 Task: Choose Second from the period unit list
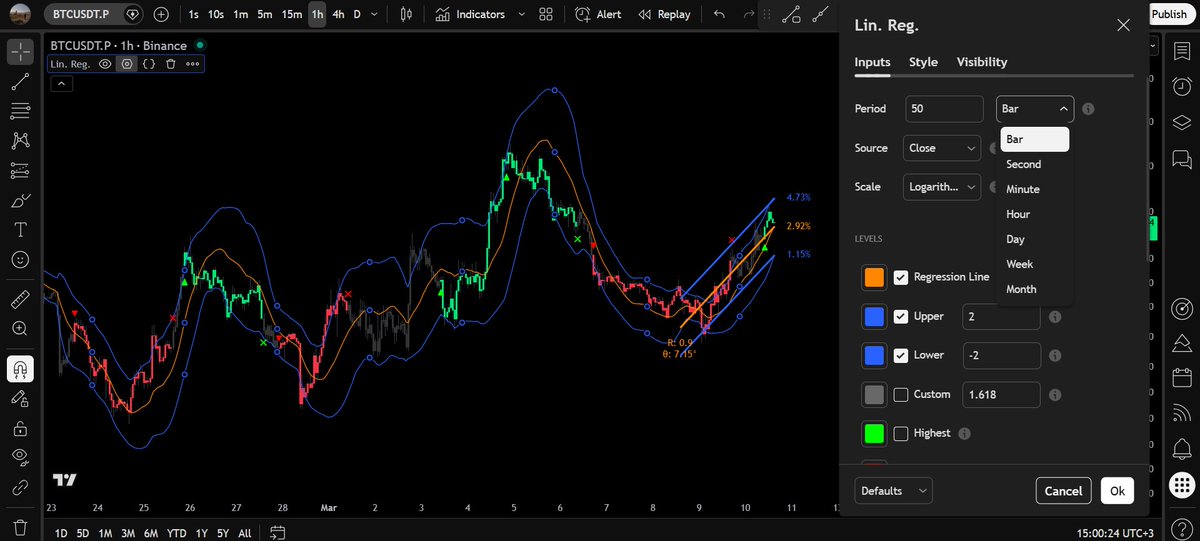pyautogui.click(x=1035, y=164)
